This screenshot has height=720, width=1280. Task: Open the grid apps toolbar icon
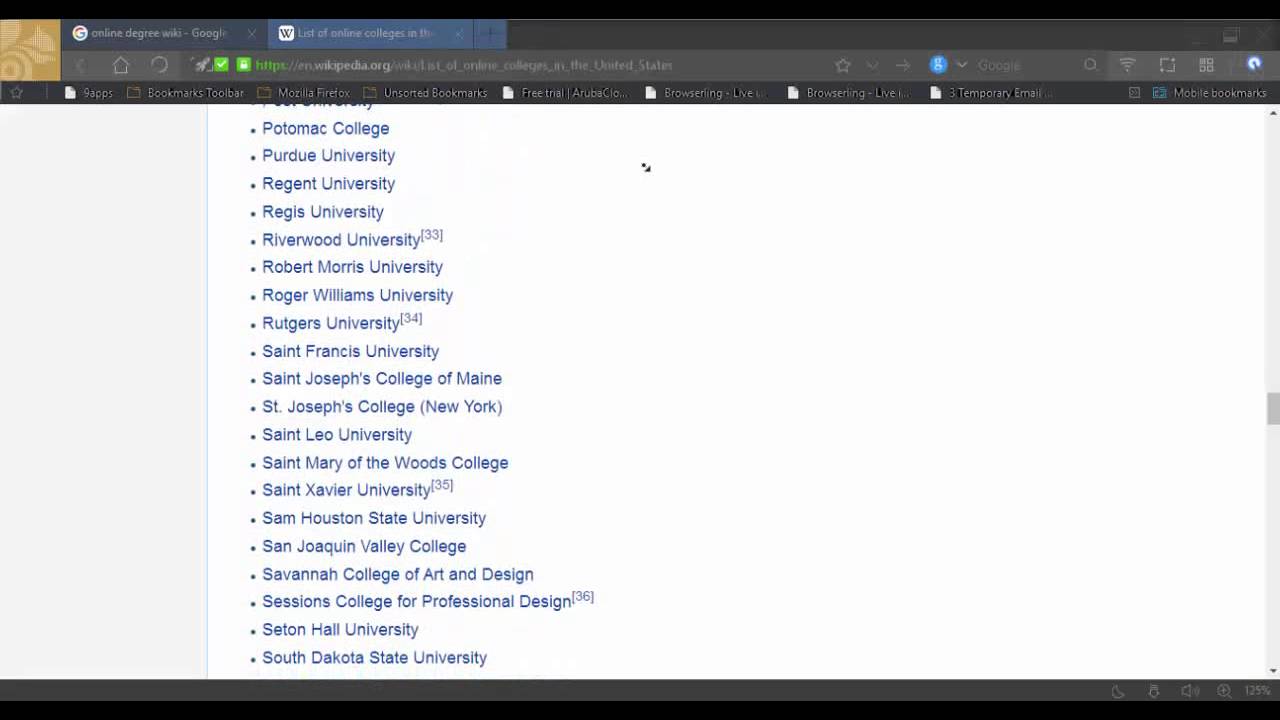tap(1207, 65)
